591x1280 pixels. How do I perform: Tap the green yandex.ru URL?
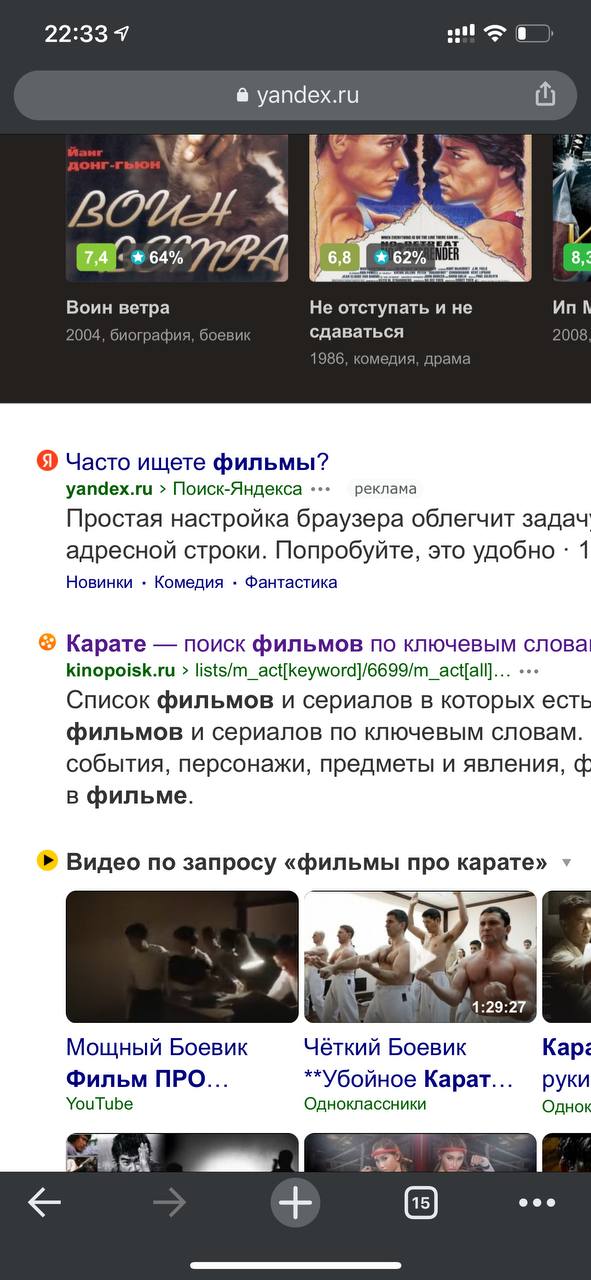pyautogui.click(x=109, y=489)
